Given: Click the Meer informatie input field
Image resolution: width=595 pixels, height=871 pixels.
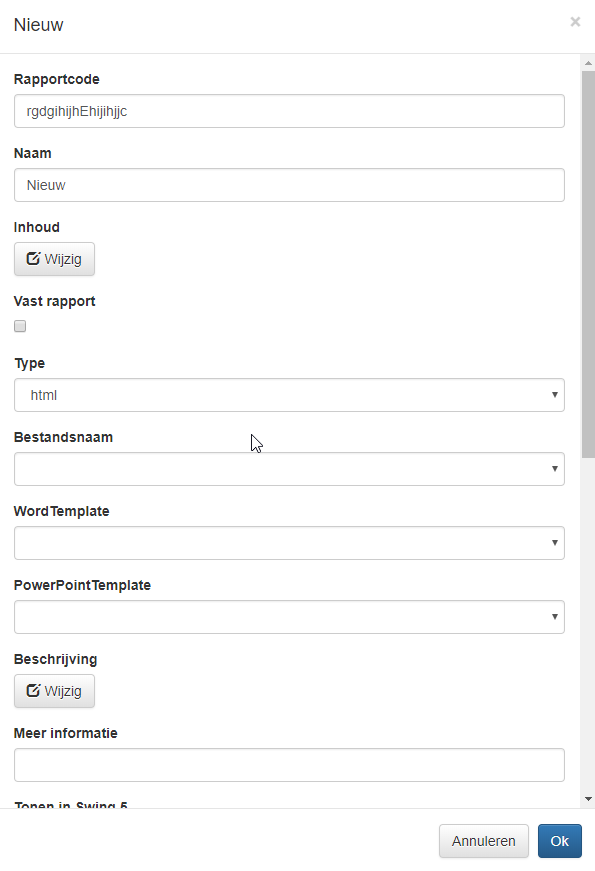Looking at the screenshot, I should coord(289,765).
